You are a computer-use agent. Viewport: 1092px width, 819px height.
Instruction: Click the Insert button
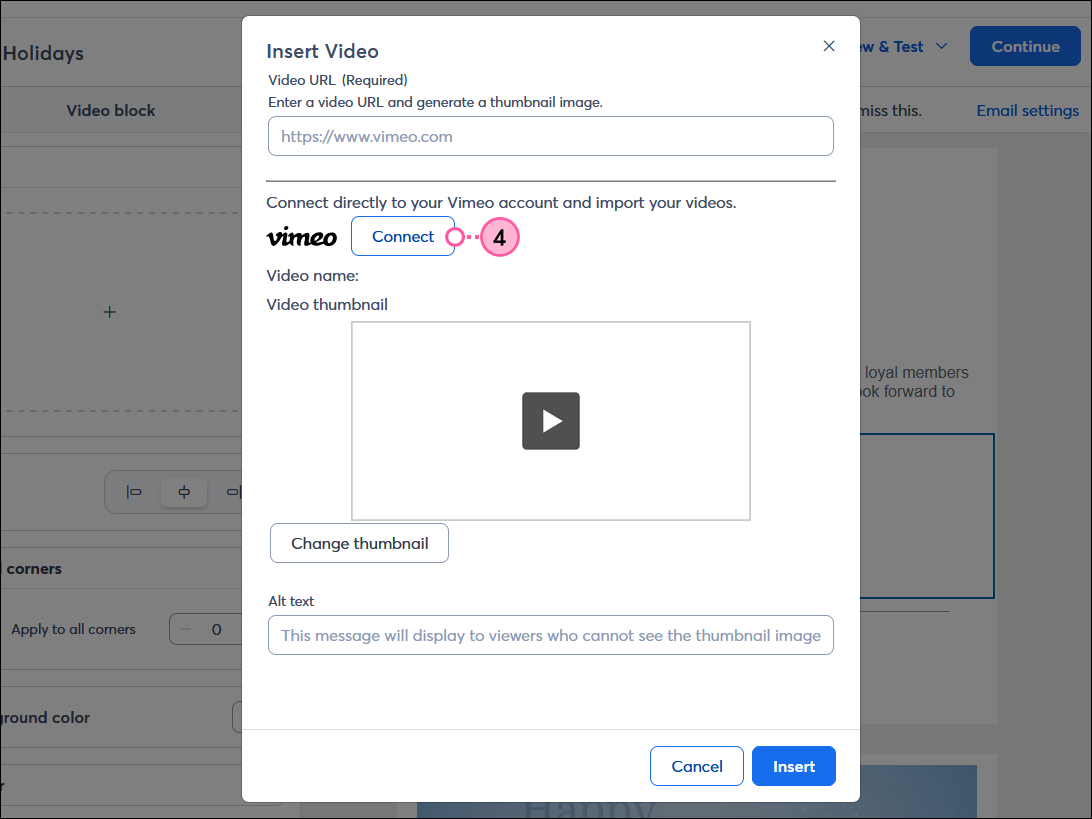[793, 766]
